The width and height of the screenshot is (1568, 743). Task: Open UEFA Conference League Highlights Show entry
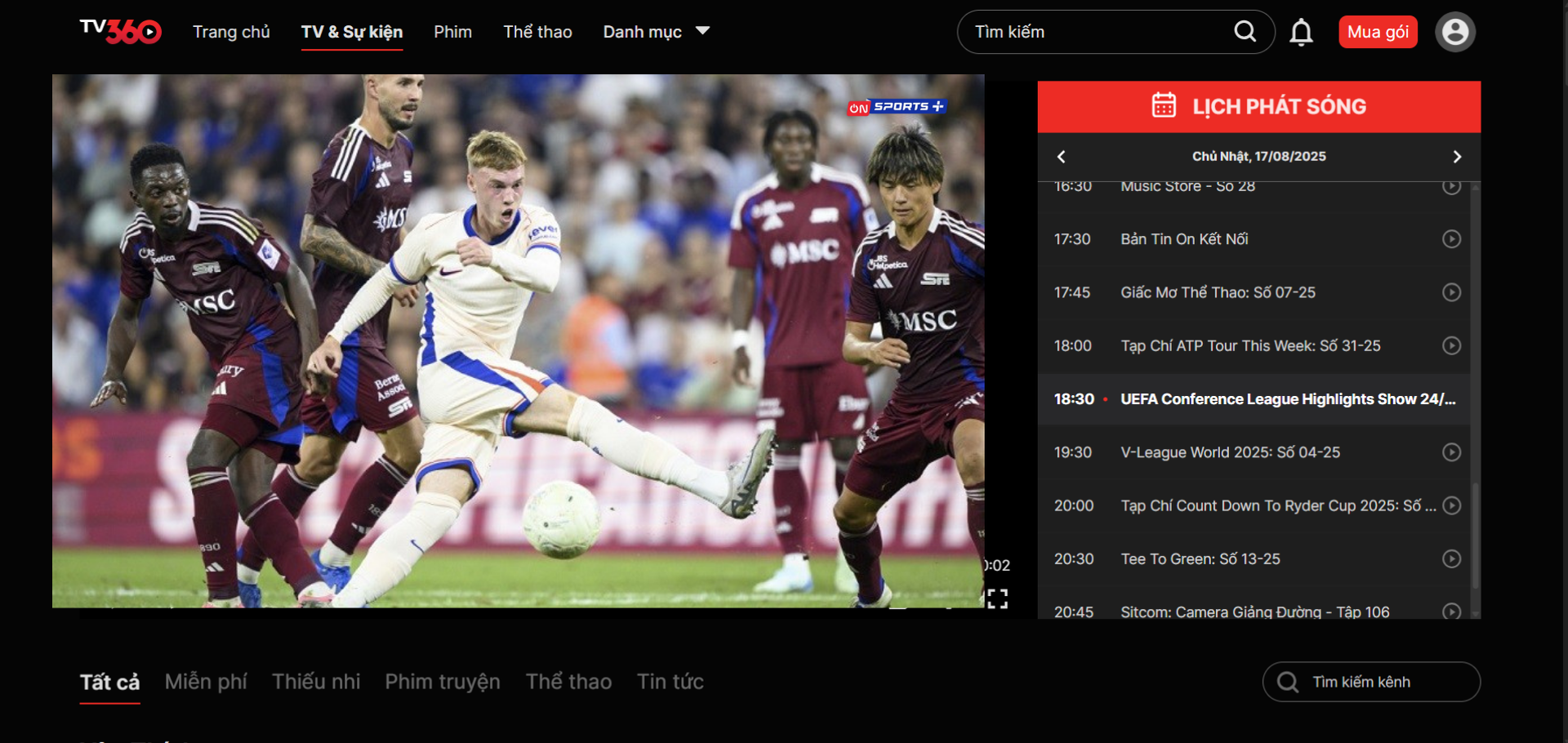pos(1287,399)
